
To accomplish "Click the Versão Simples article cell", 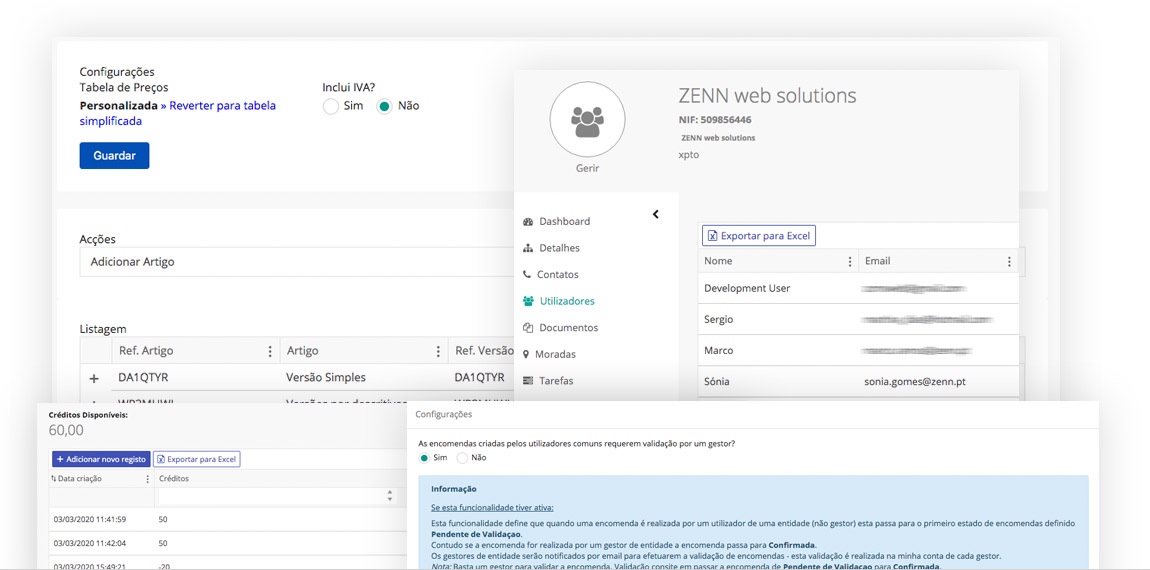I will 326,378.
